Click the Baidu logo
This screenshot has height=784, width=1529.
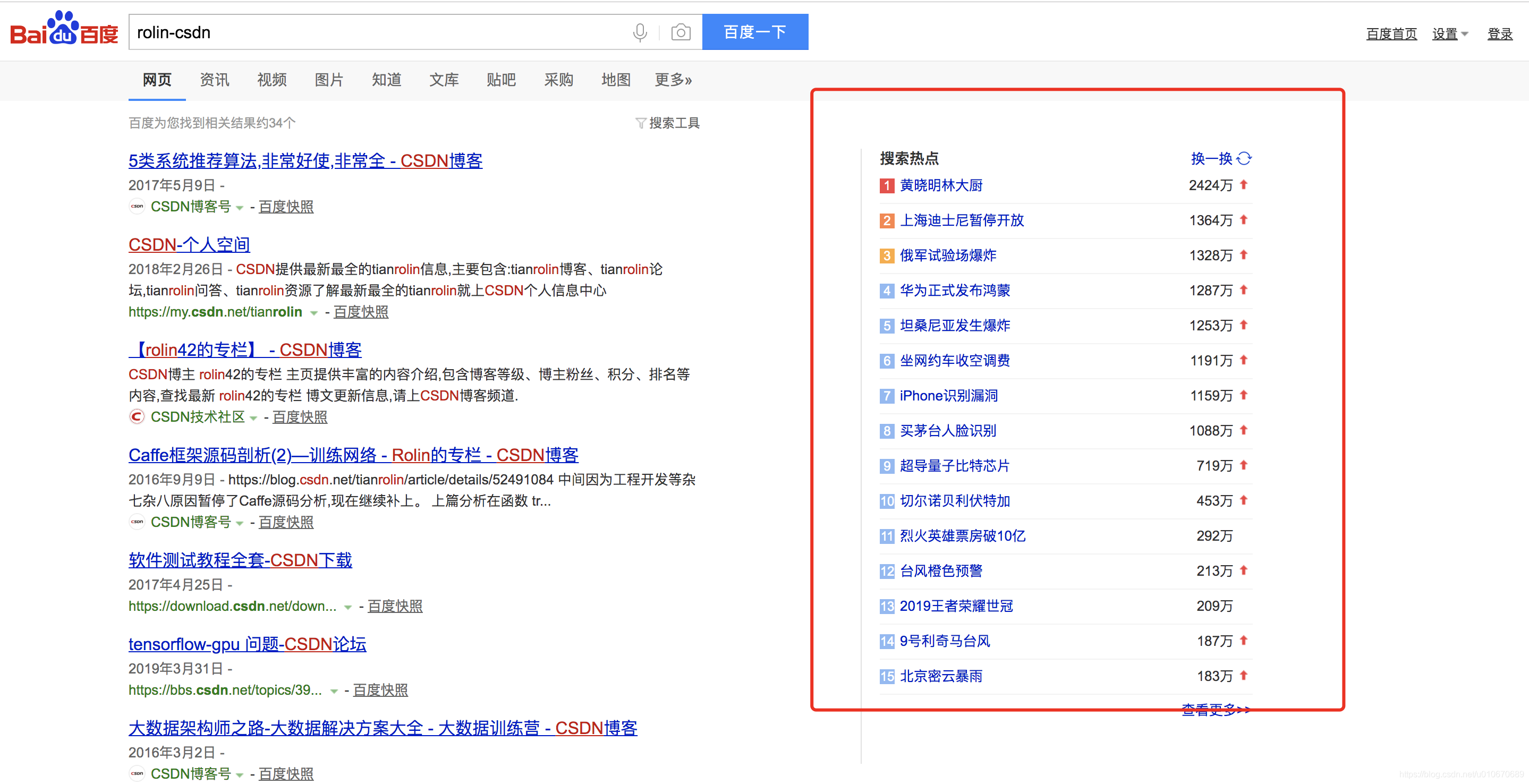tap(64, 30)
